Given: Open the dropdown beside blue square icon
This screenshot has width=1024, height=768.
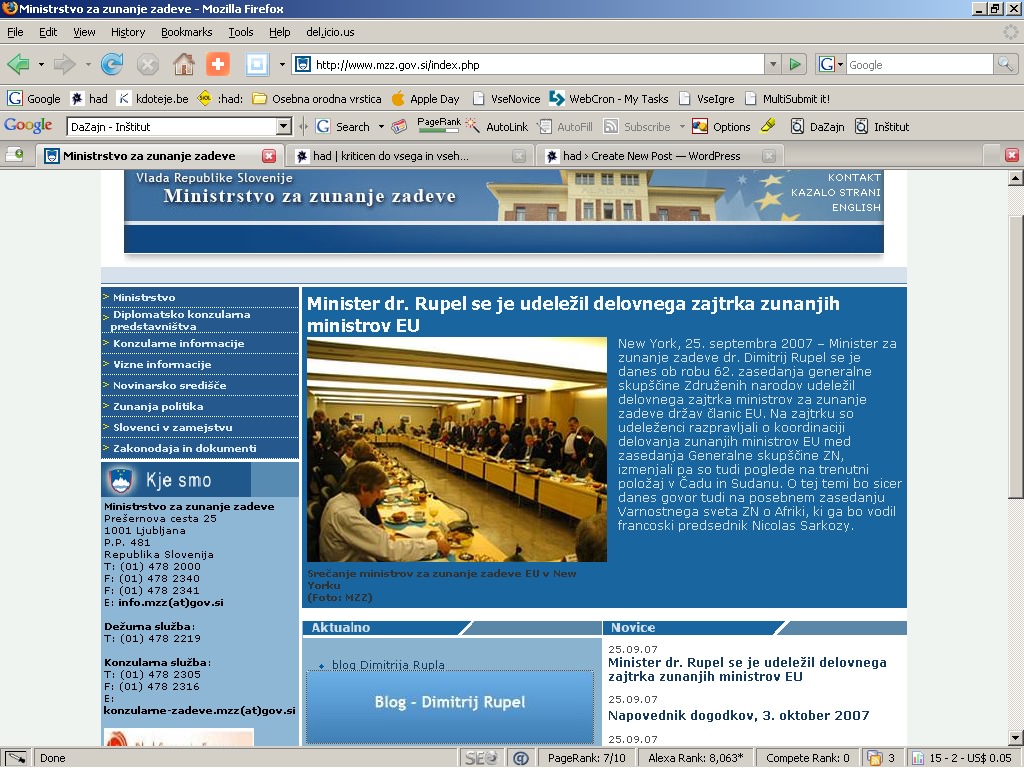Looking at the screenshot, I should 282,65.
